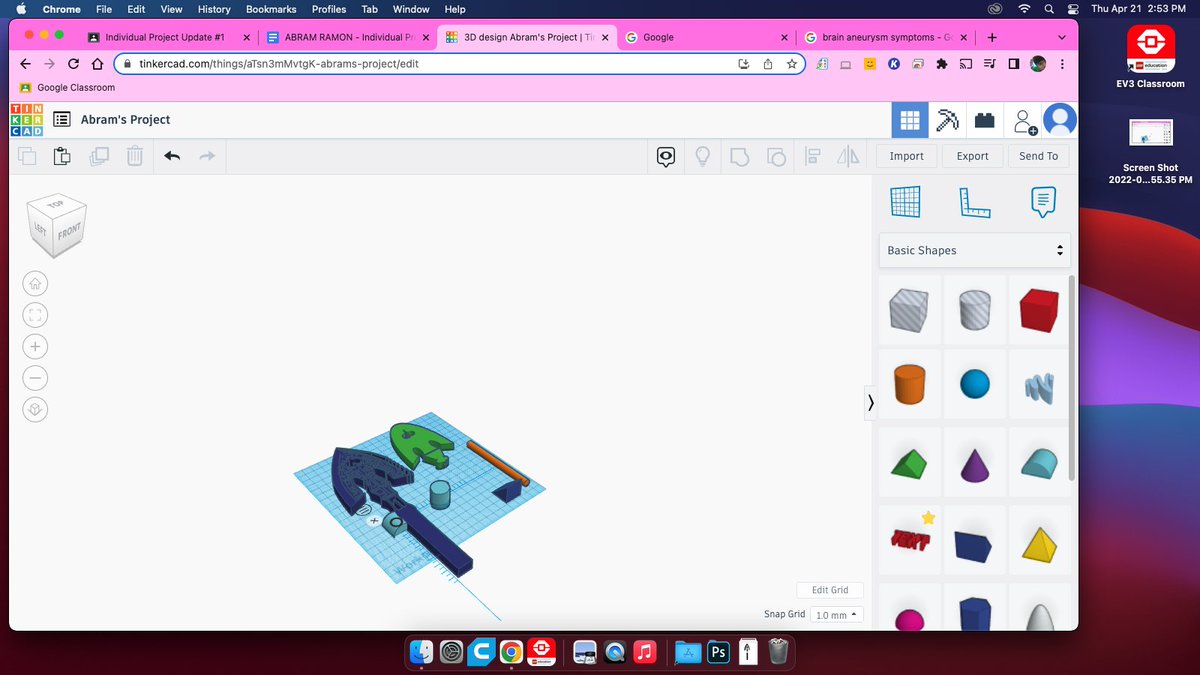Open EV3 Classroom desktop icon

tap(1151, 56)
